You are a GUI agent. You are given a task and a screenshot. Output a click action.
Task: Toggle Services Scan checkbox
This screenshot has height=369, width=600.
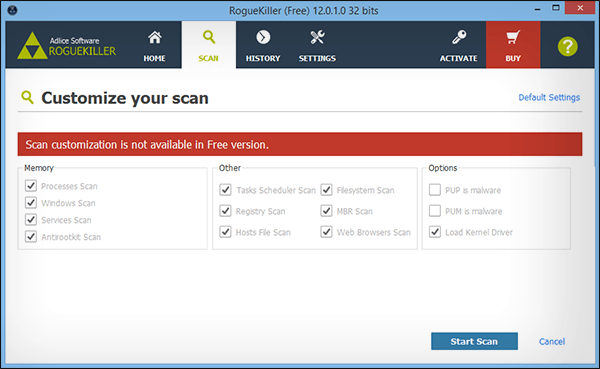pos(31,220)
